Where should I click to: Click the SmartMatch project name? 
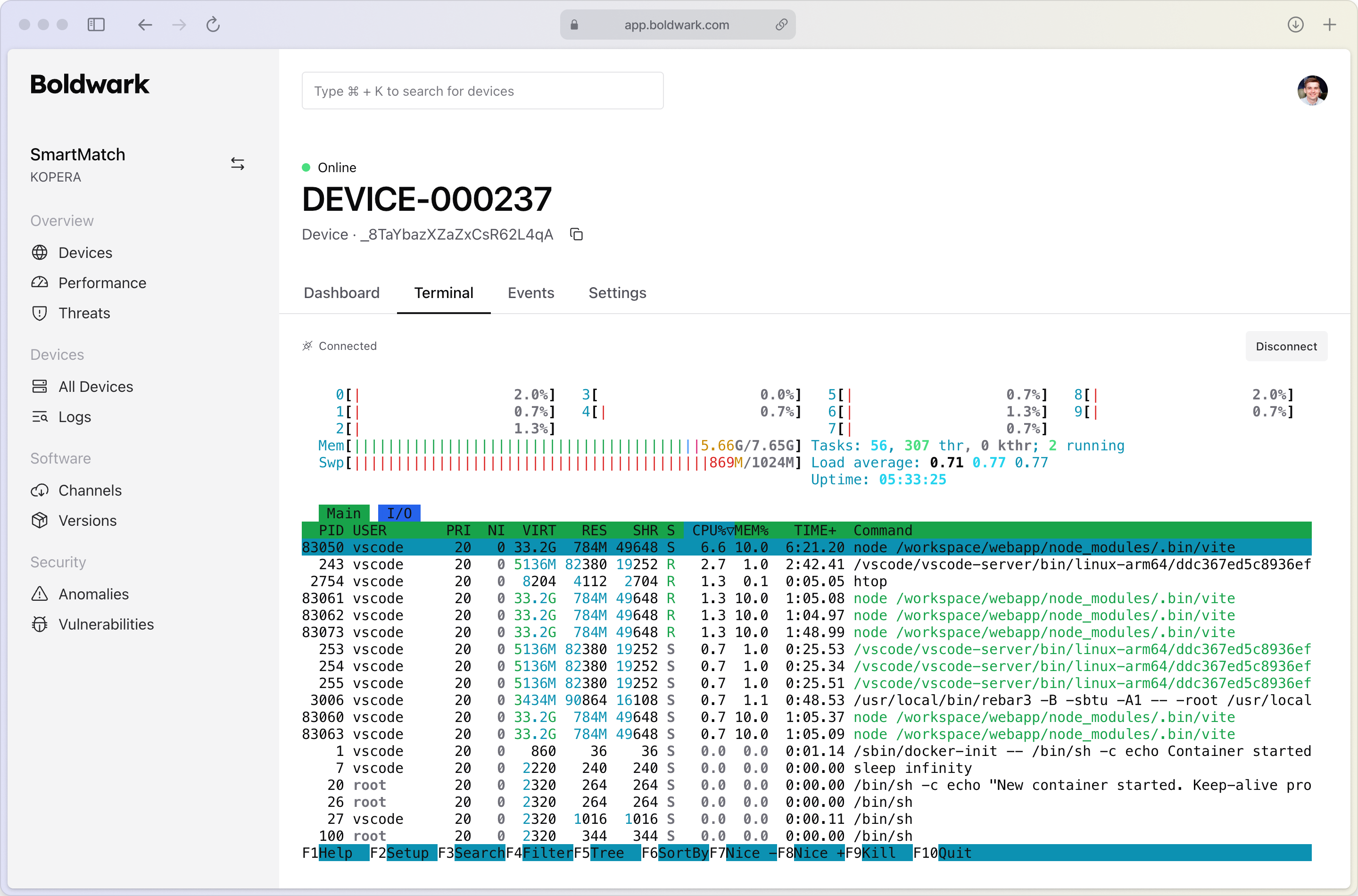pyautogui.click(x=78, y=154)
